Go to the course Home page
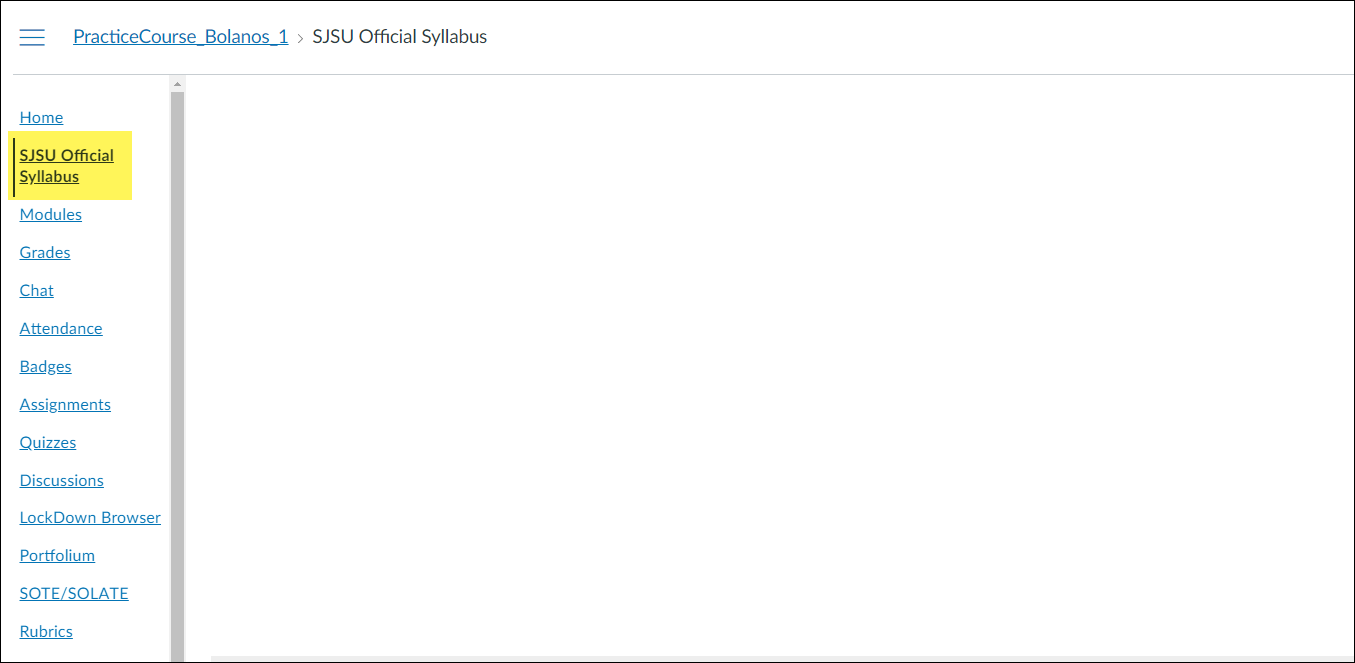This screenshot has width=1355, height=663. [x=41, y=117]
